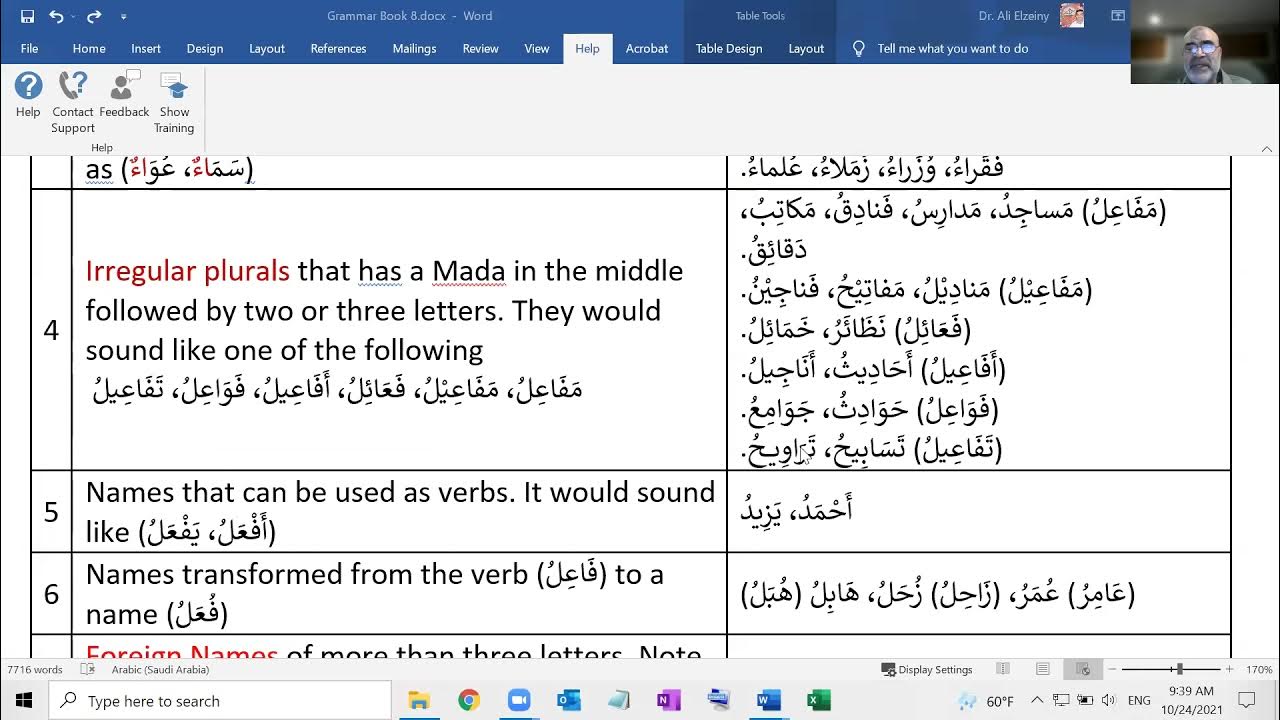Click the Undo arrow icon
1280x720 pixels.
pyautogui.click(x=55, y=16)
